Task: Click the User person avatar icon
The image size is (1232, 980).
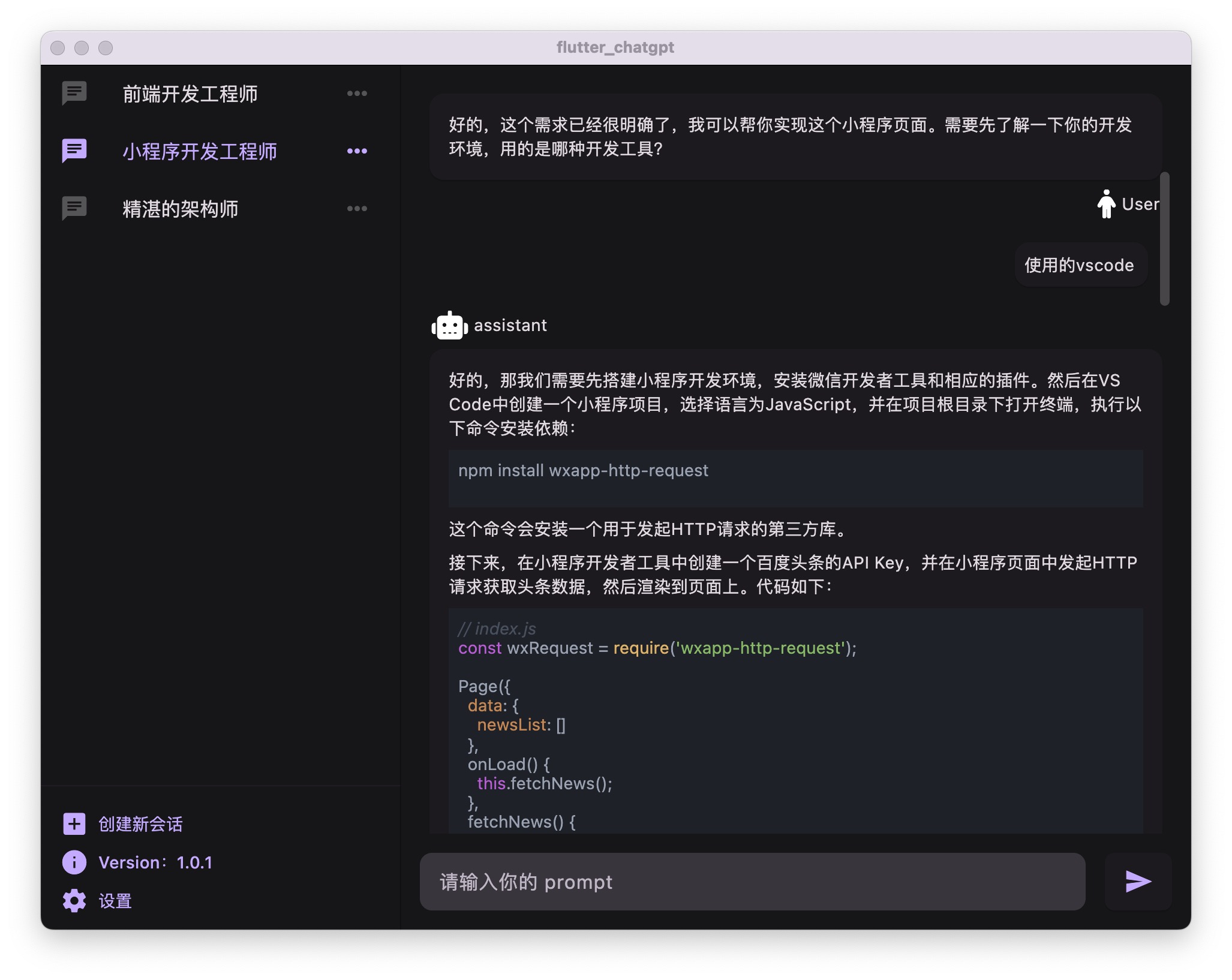Action: (x=1106, y=205)
